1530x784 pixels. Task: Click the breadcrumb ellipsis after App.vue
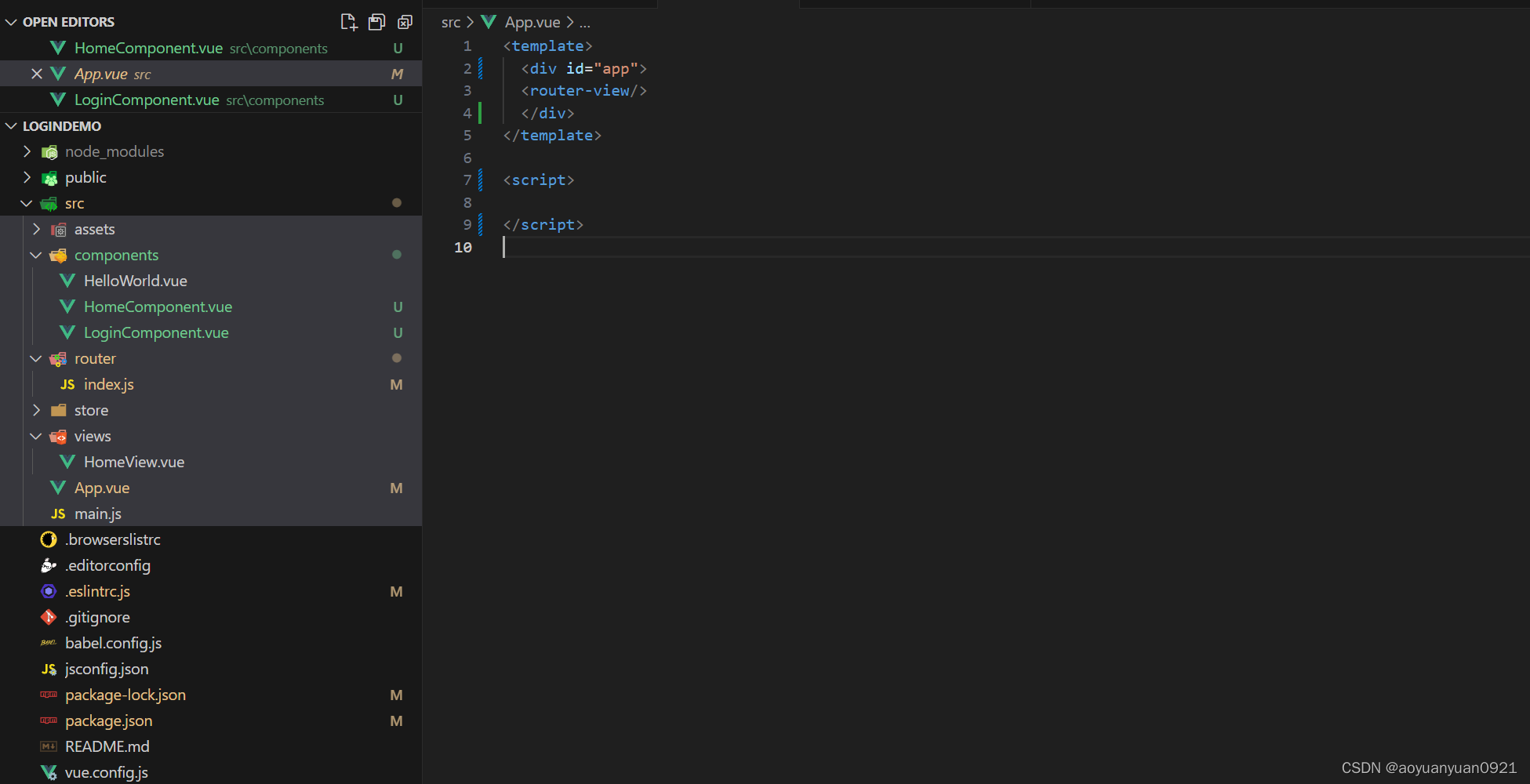click(585, 24)
